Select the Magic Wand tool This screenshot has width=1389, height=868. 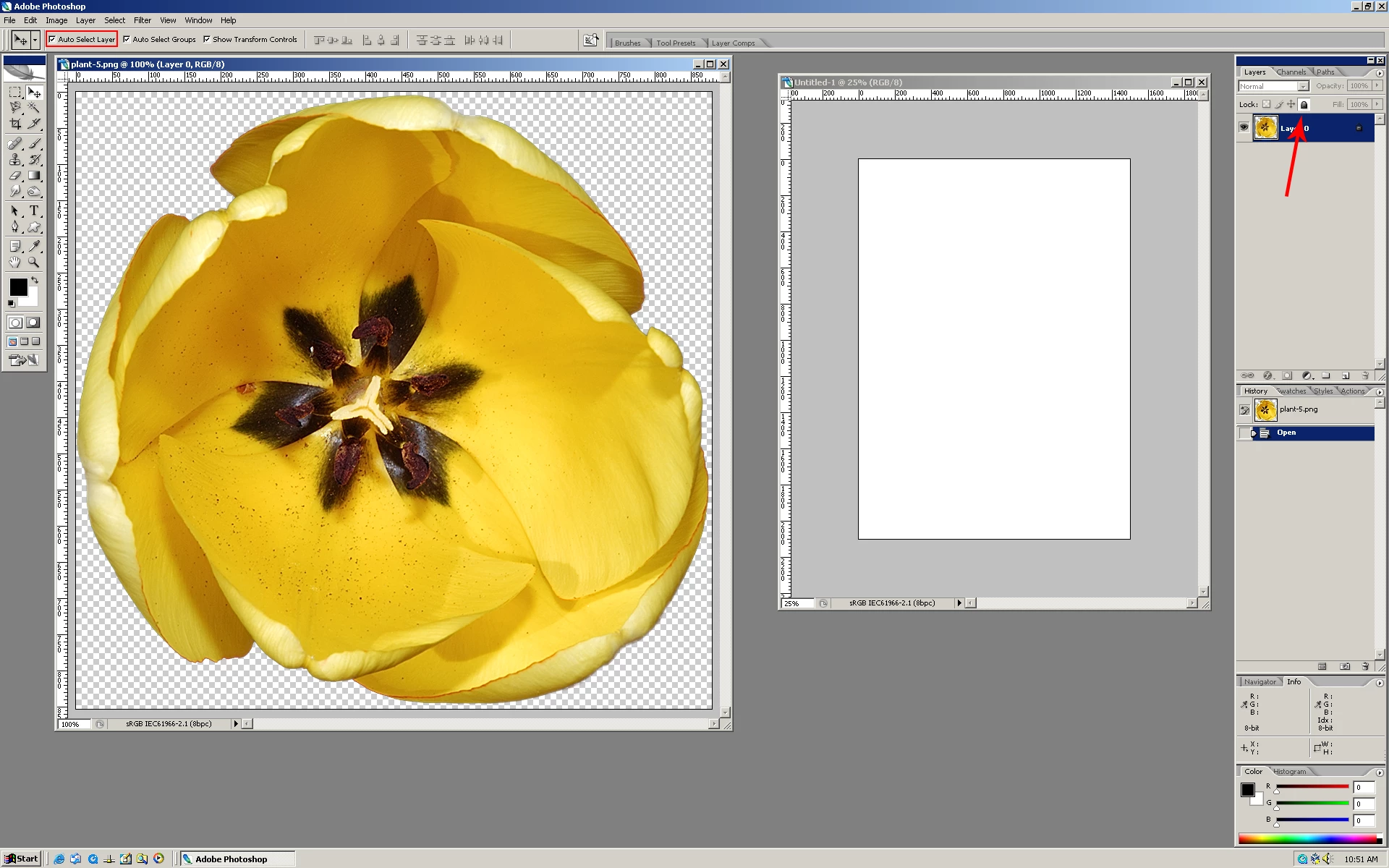[33, 107]
